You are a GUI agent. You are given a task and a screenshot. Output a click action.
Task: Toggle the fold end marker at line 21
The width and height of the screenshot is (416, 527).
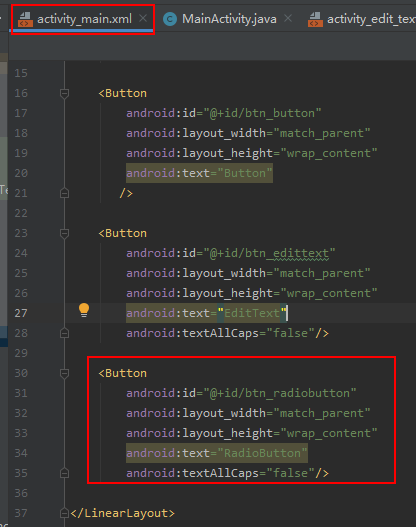pyautogui.click(x=65, y=193)
